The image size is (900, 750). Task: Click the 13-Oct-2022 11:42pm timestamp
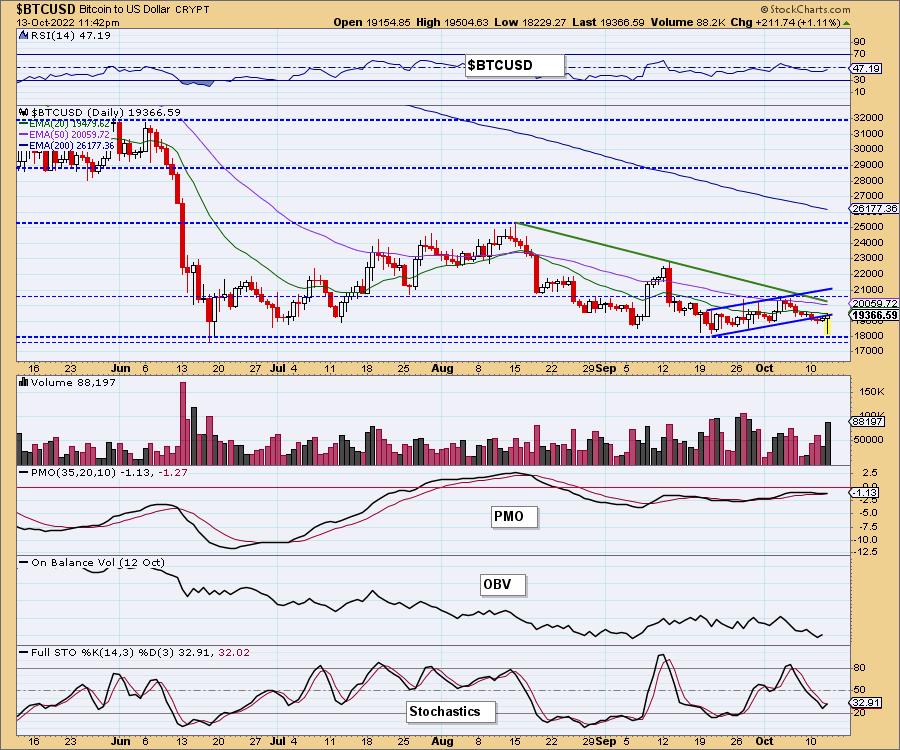pos(68,23)
